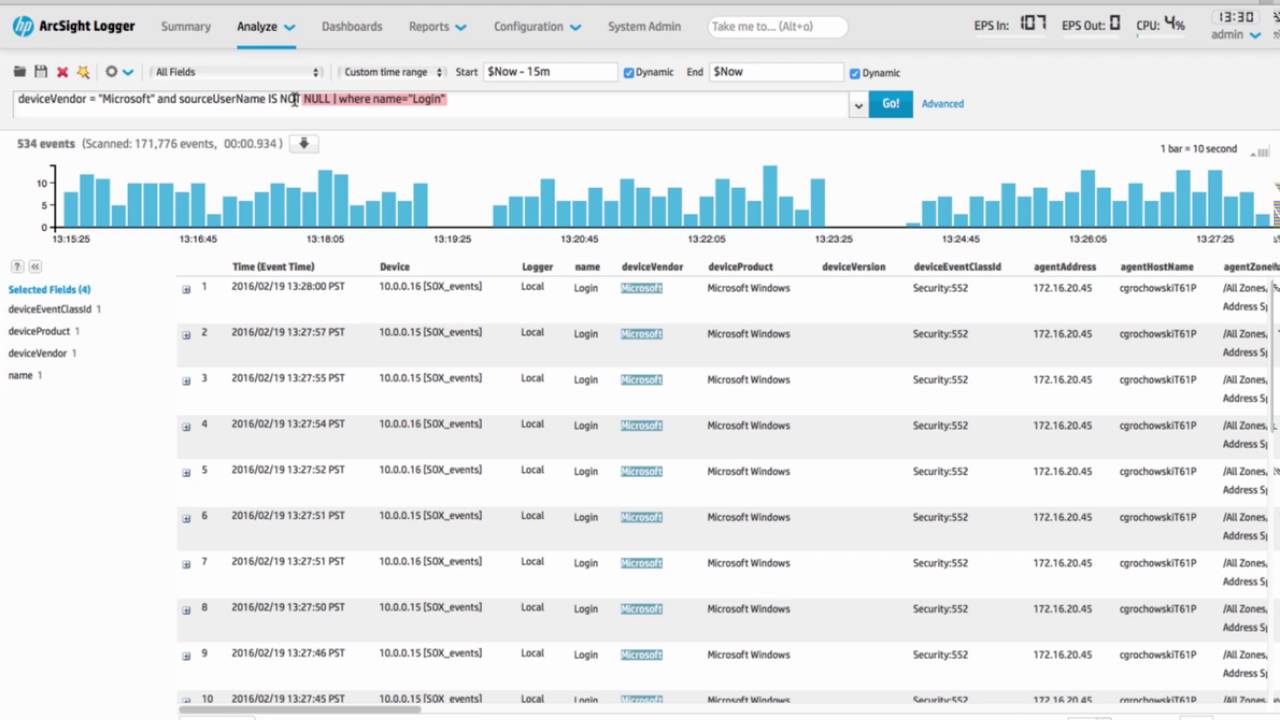The height and width of the screenshot is (720, 1280).
Task: Click the Go! button
Action: point(890,104)
